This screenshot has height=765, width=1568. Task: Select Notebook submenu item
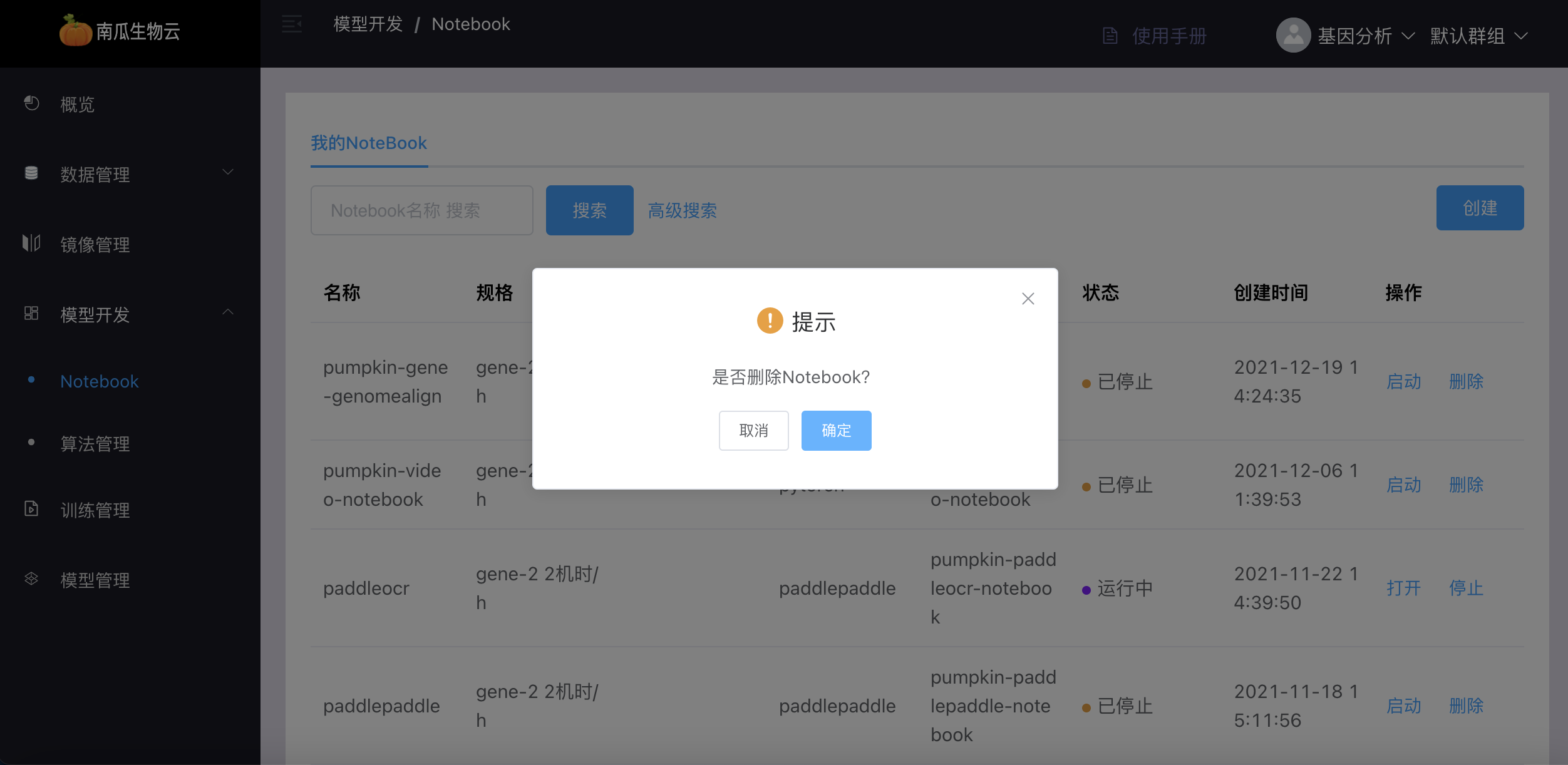(x=100, y=381)
